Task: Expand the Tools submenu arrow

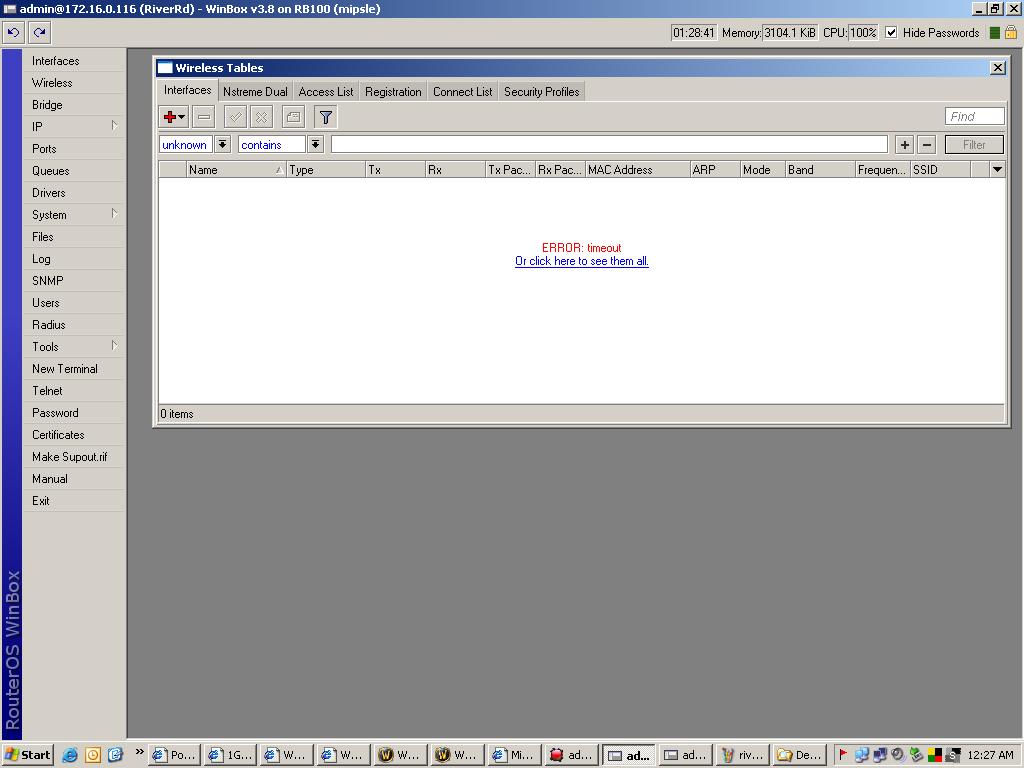Action: tap(114, 345)
